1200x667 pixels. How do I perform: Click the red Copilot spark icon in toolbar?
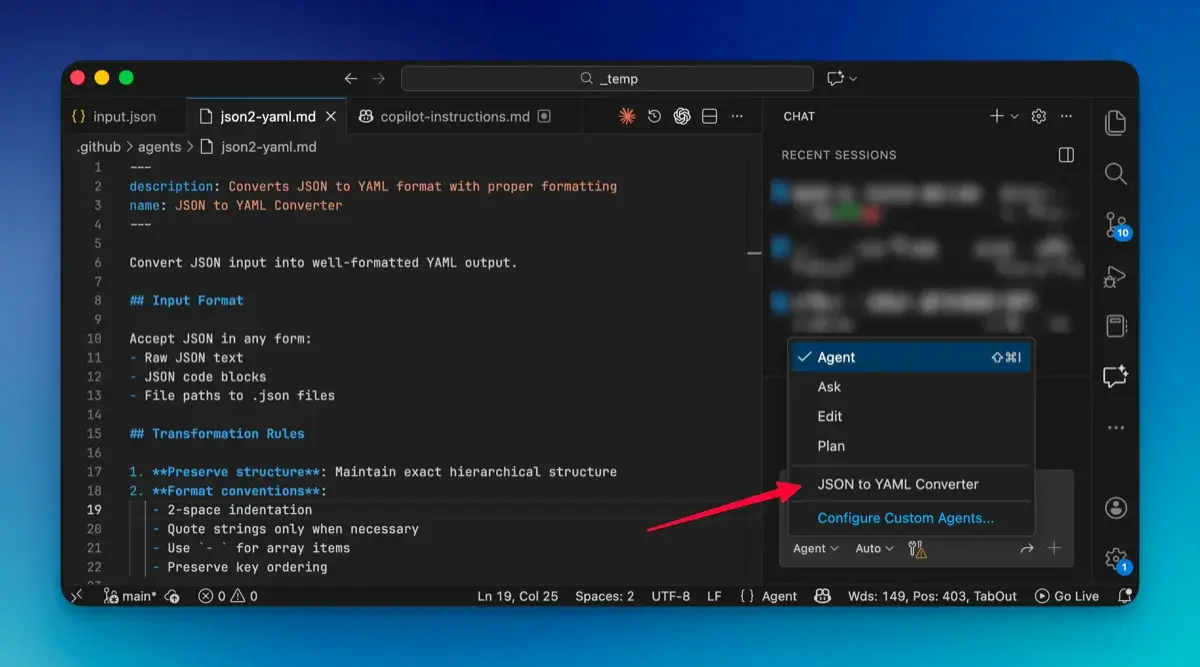pos(627,115)
